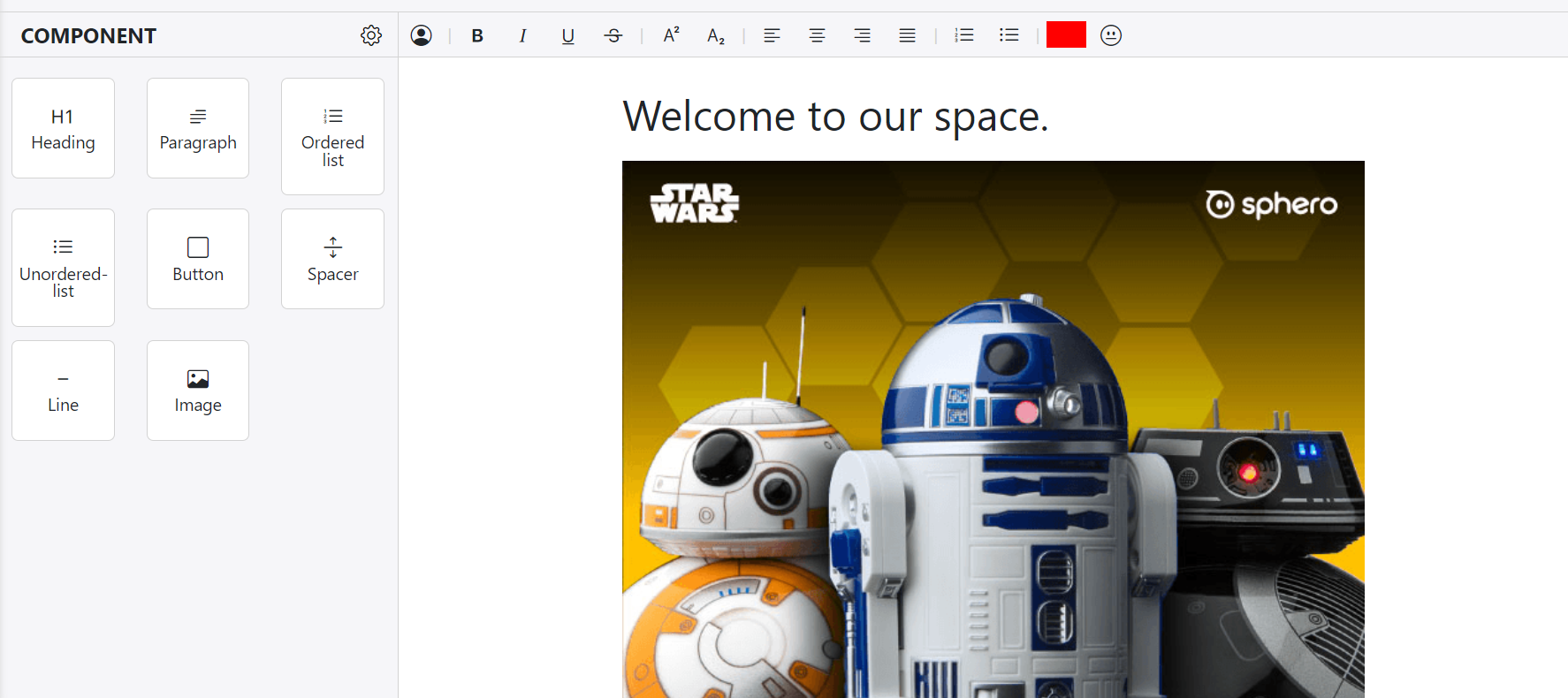Image resolution: width=1568 pixels, height=698 pixels.
Task: Open the red text color swatch
Action: 1066,35
